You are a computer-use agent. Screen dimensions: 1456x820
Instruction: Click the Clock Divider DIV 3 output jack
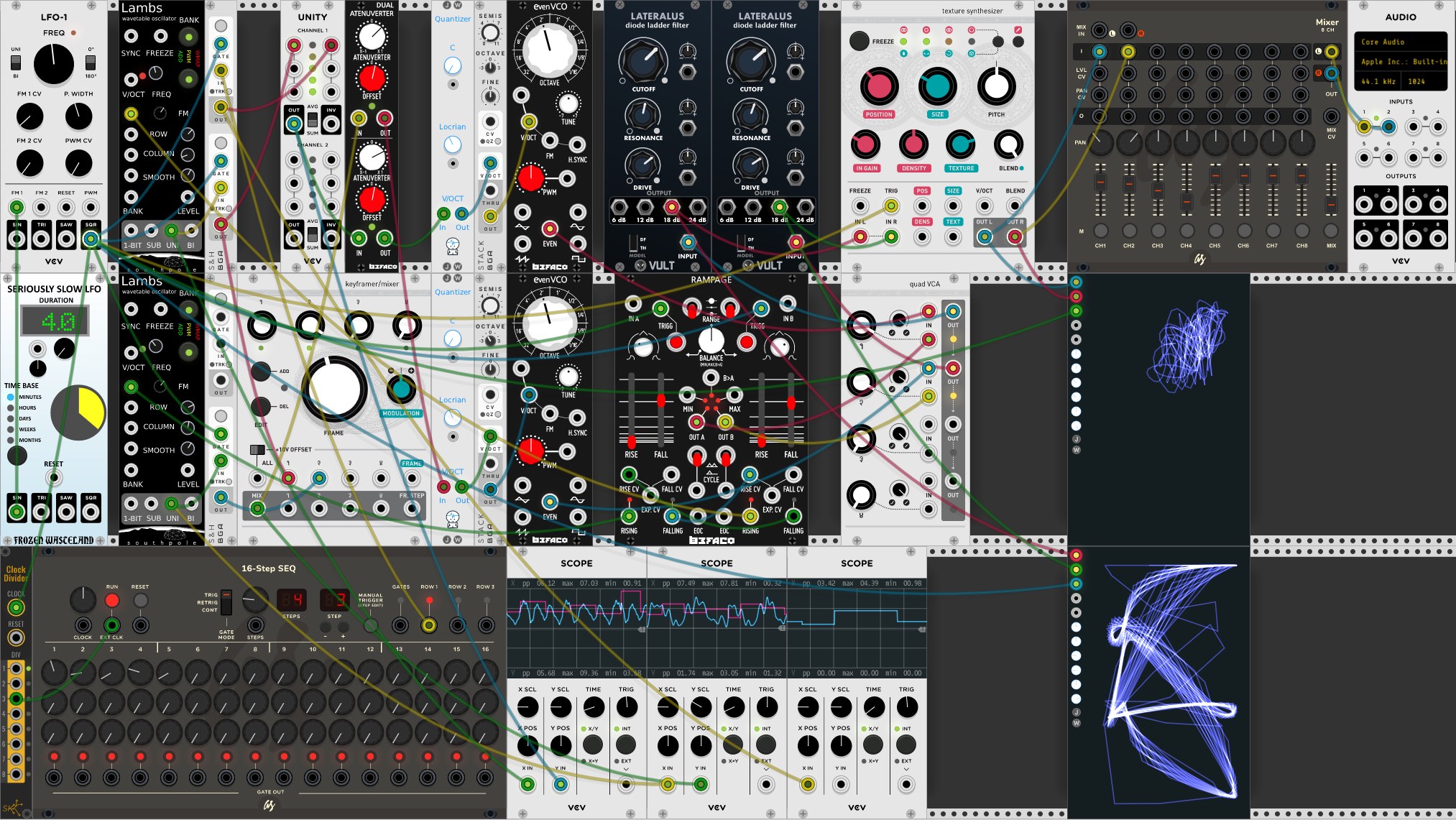[x=15, y=699]
